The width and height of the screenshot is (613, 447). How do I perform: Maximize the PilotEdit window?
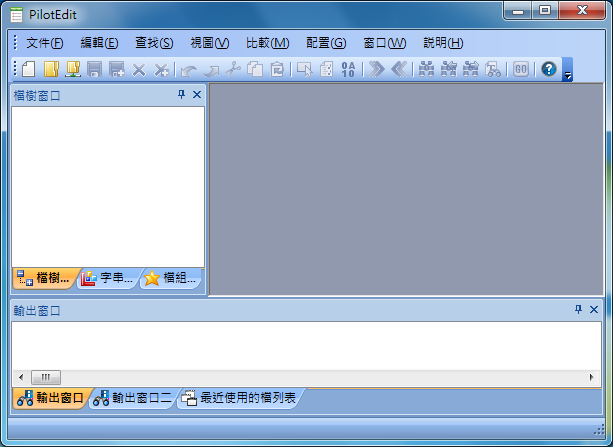545,10
